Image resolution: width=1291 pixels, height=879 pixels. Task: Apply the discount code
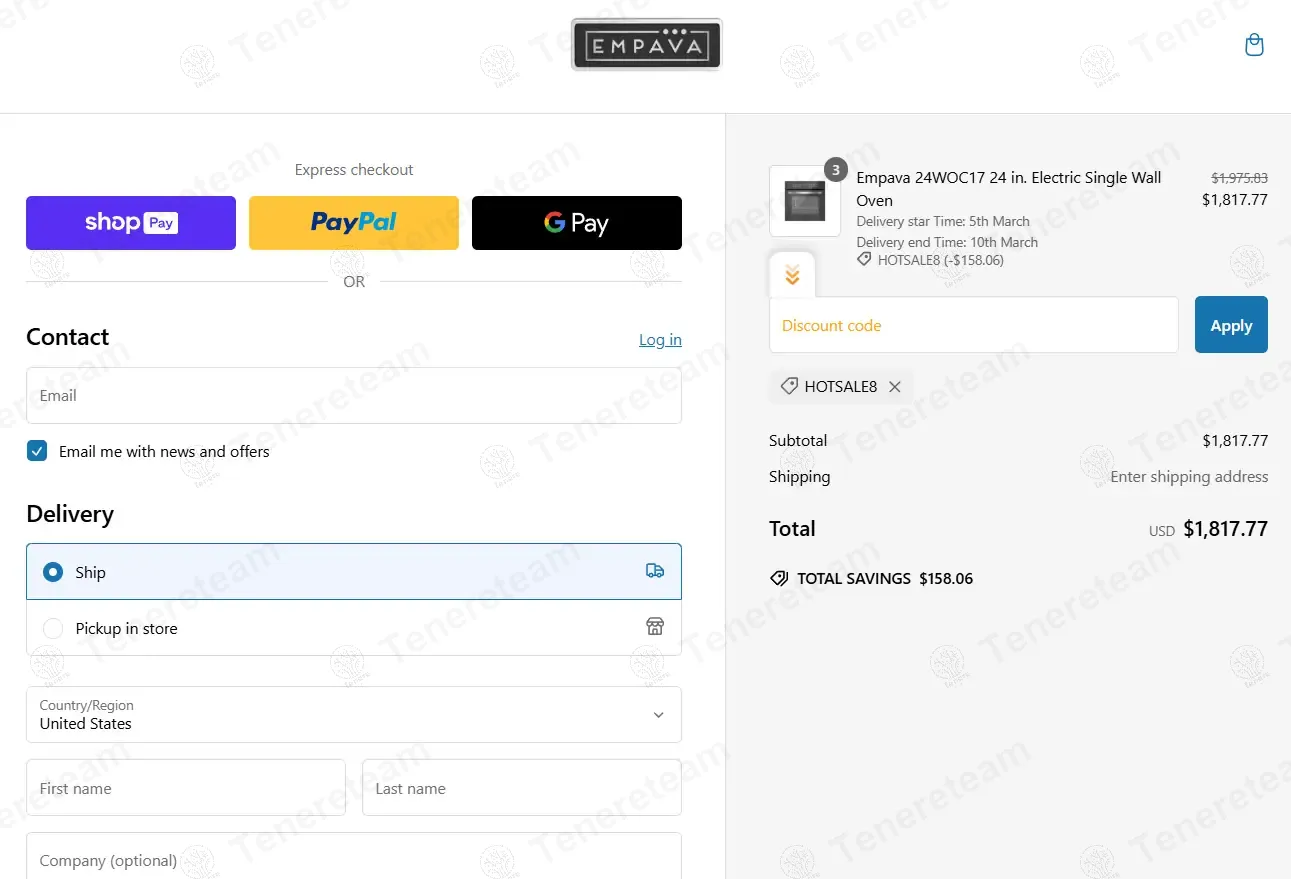coord(1231,325)
